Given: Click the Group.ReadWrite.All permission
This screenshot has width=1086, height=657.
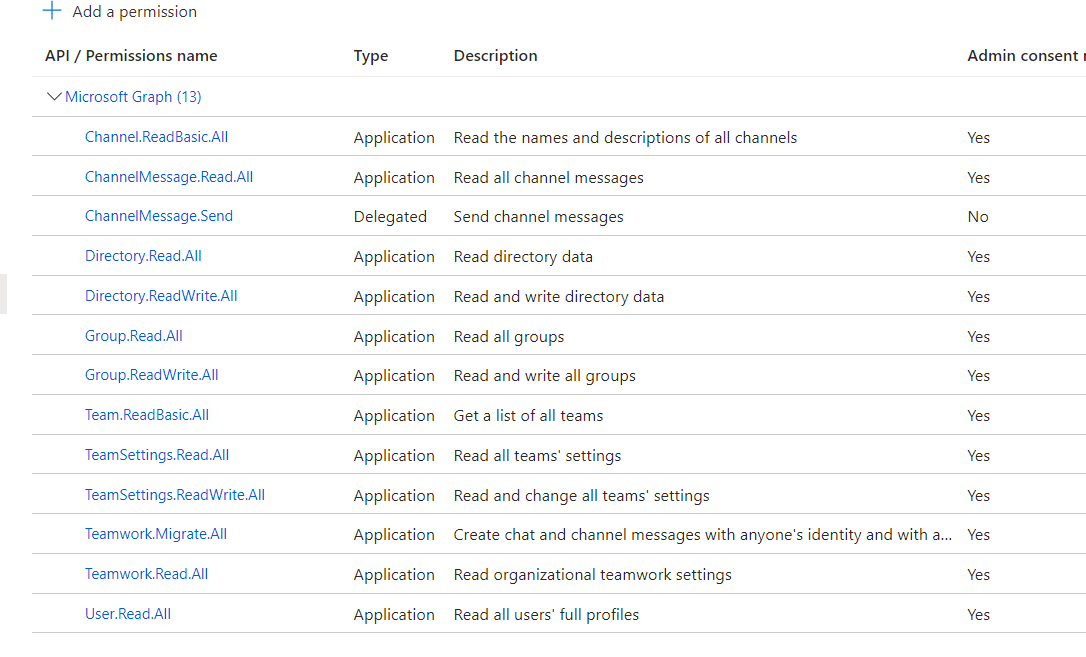Looking at the screenshot, I should (x=151, y=375).
